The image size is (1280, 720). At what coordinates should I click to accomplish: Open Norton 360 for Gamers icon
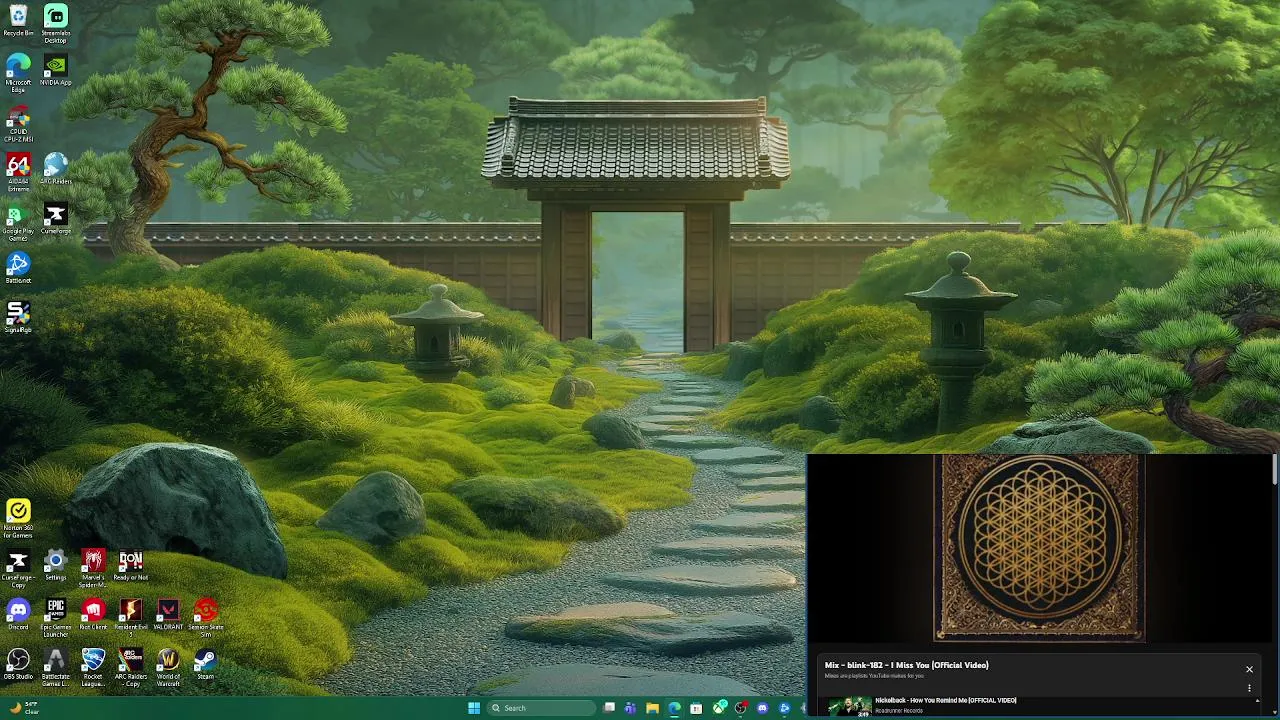(x=18, y=519)
